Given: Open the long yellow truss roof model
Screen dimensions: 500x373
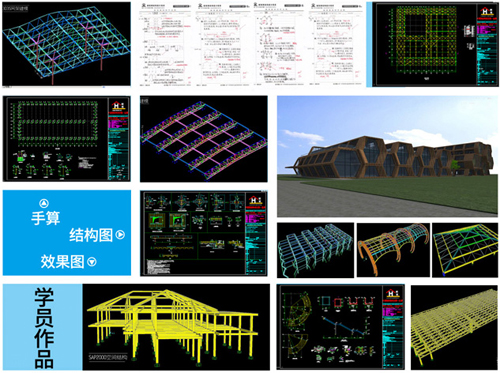Looking at the screenshot, I should (x=454, y=327).
